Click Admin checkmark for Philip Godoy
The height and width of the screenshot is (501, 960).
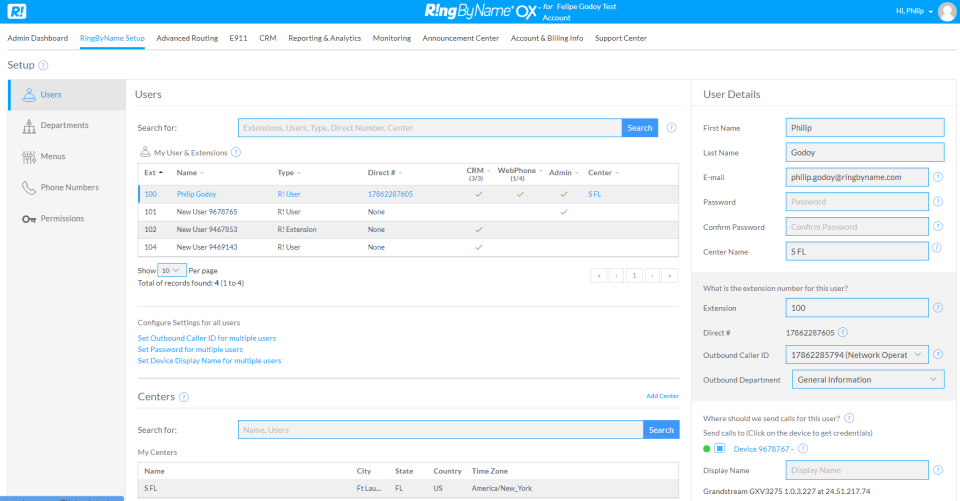click(563, 194)
